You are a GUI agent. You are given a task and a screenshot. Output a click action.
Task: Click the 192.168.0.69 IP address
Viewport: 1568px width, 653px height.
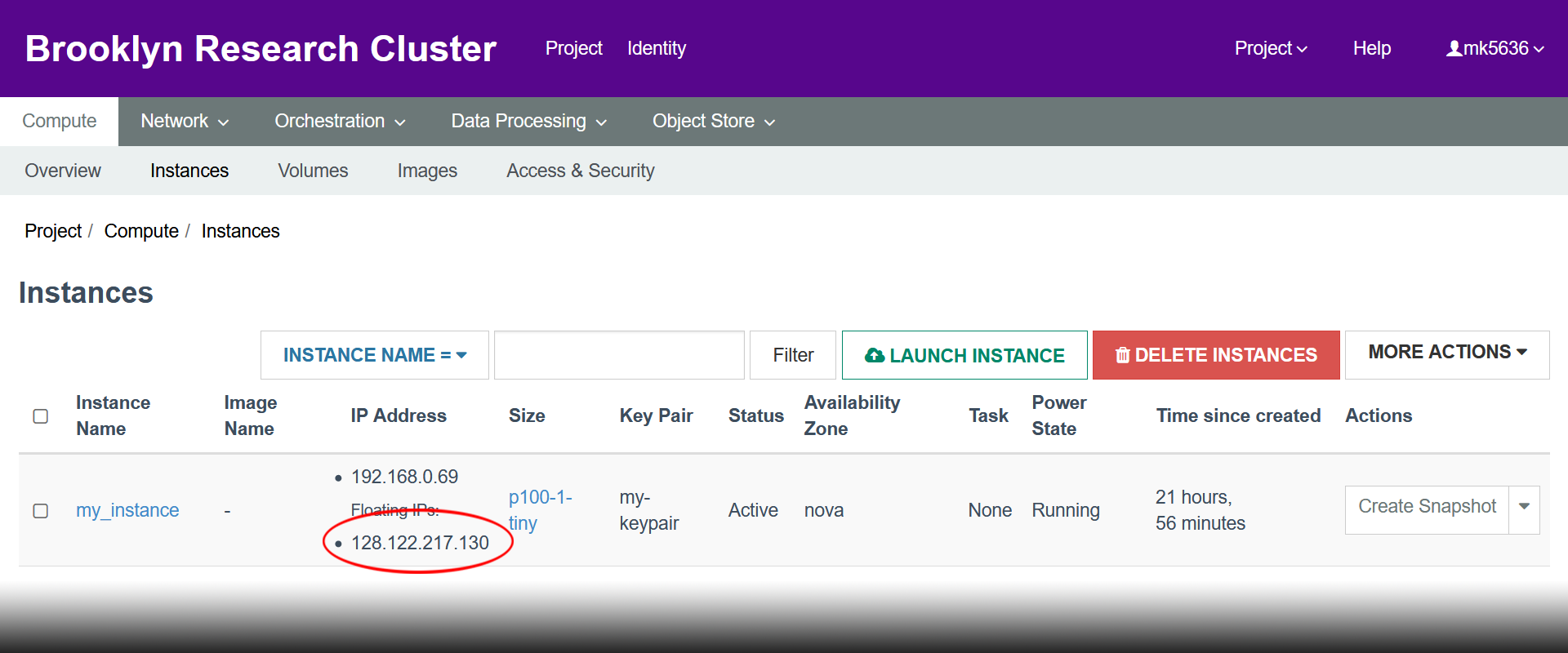coord(404,477)
